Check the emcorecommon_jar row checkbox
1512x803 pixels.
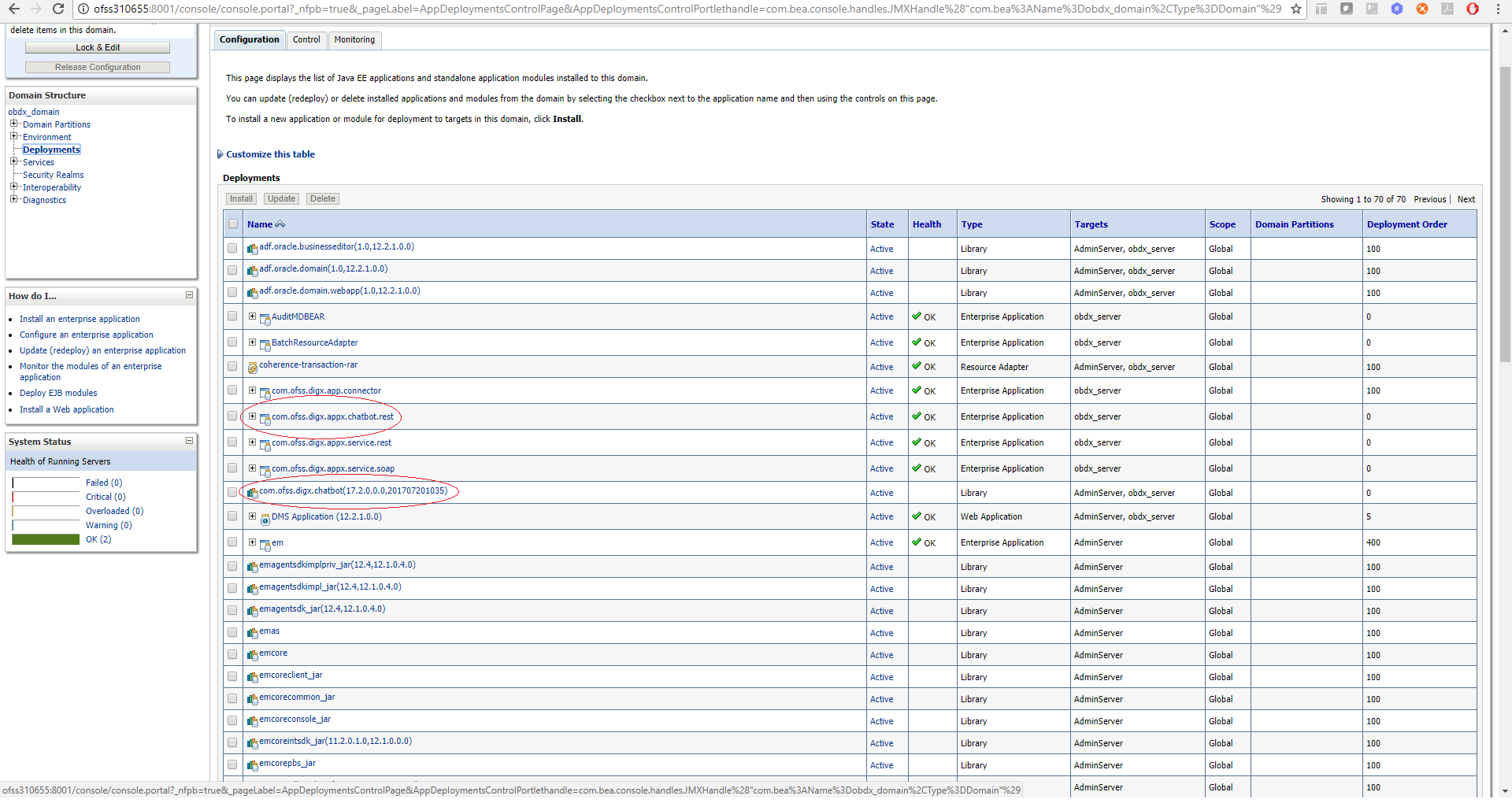click(232, 698)
